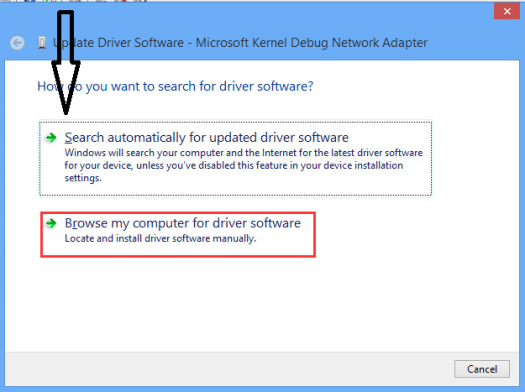Click the description starting 'Windows will search your computer'
The width and height of the screenshot is (525, 392).
pyautogui.click(x=243, y=165)
